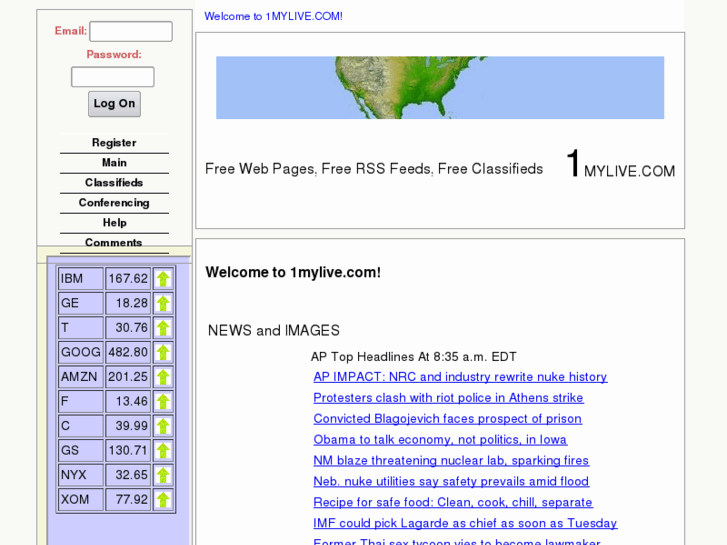Screen dimensions: 727x545
Task: Focus the Password input field
Action: [x=113, y=77]
